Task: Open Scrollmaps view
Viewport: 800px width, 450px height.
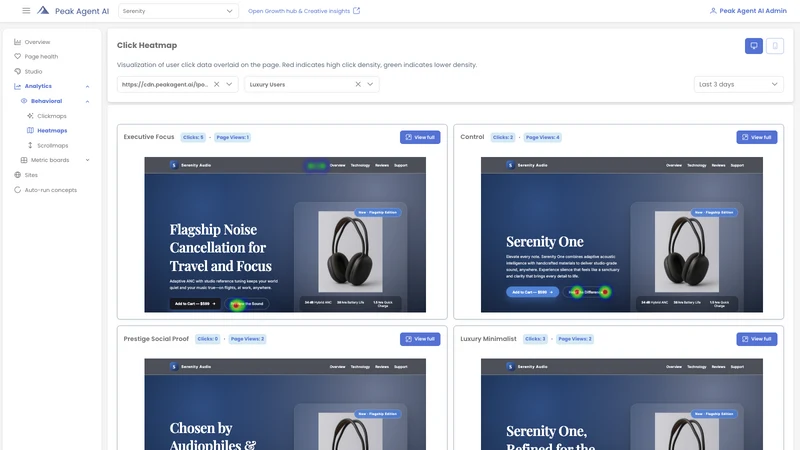Action: (x=53, y=145)
